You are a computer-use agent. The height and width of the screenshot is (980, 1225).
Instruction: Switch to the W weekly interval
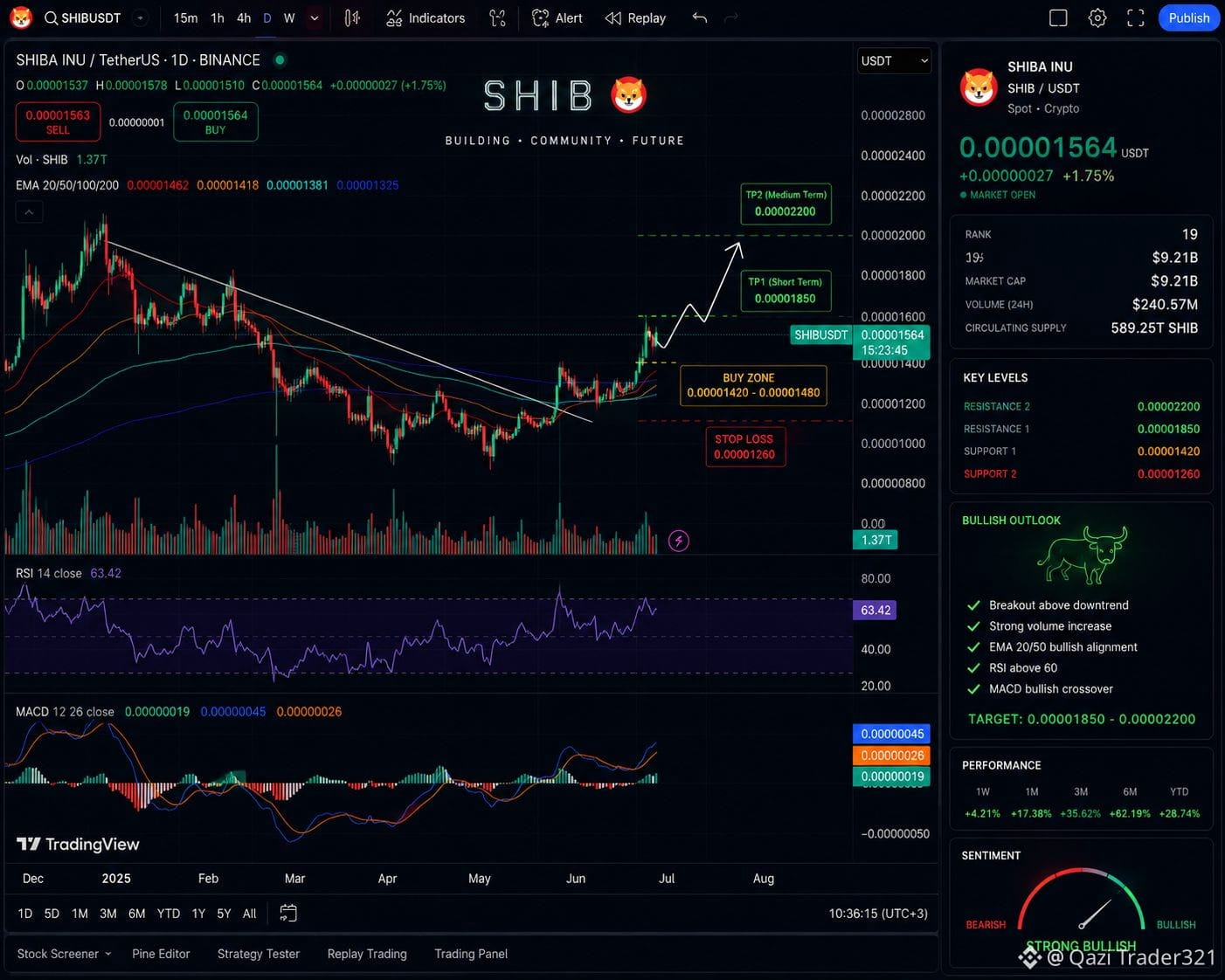point(289,18)
